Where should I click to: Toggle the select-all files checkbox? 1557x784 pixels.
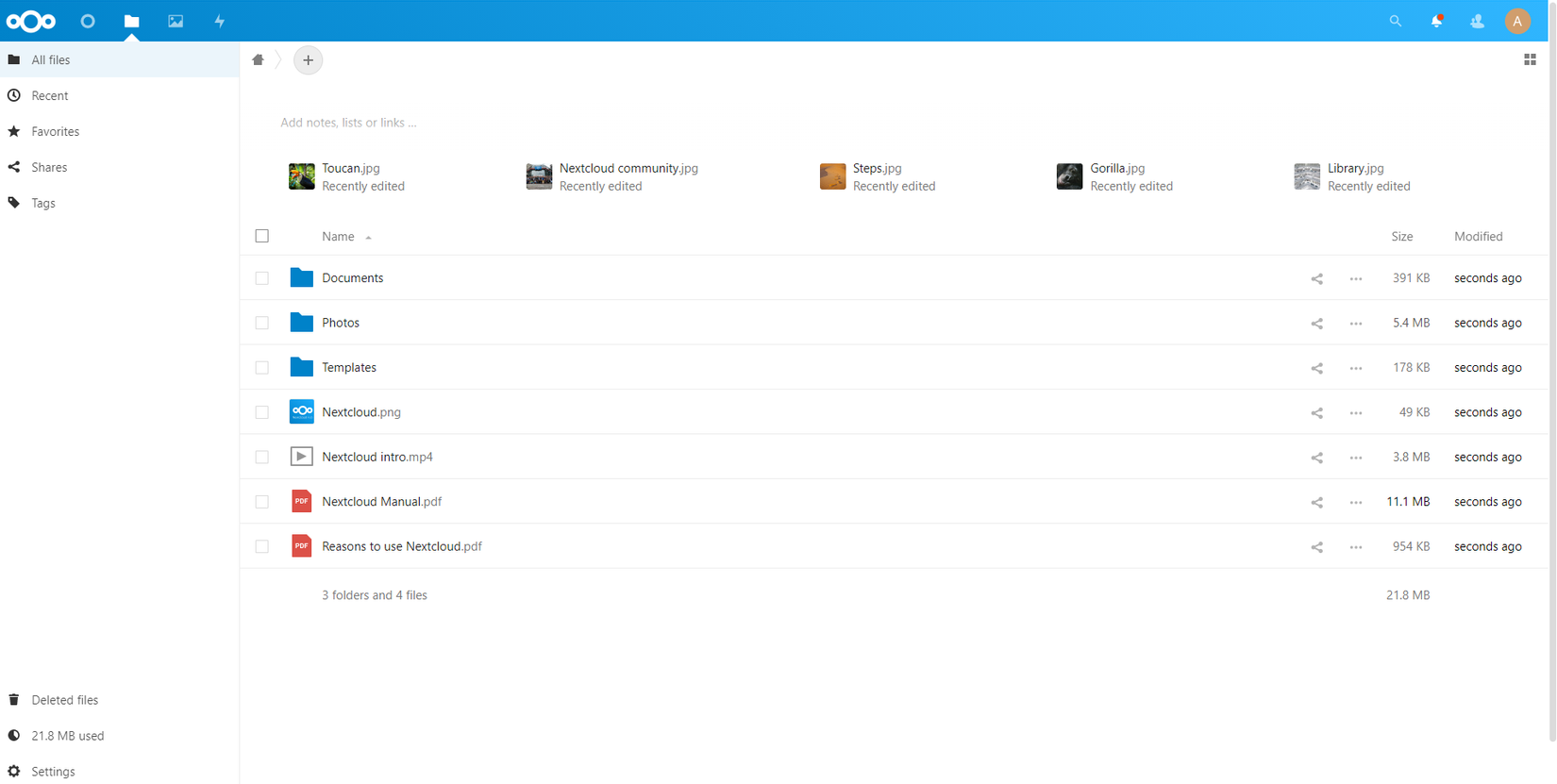click(x=262, y=236)
